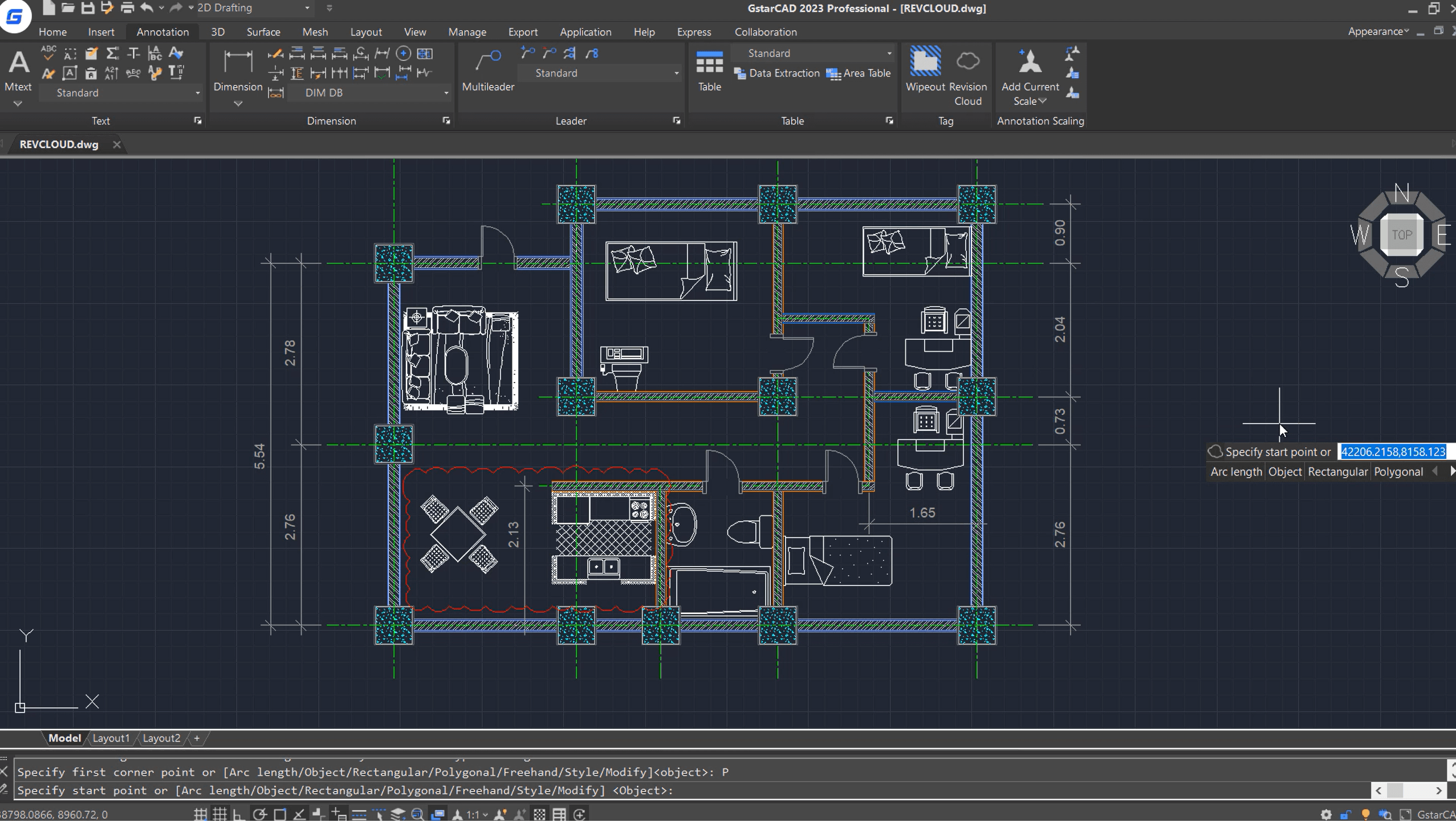Toggle object snap tracking in status bar
1456x822 pixels.
[x=299, y=815]
